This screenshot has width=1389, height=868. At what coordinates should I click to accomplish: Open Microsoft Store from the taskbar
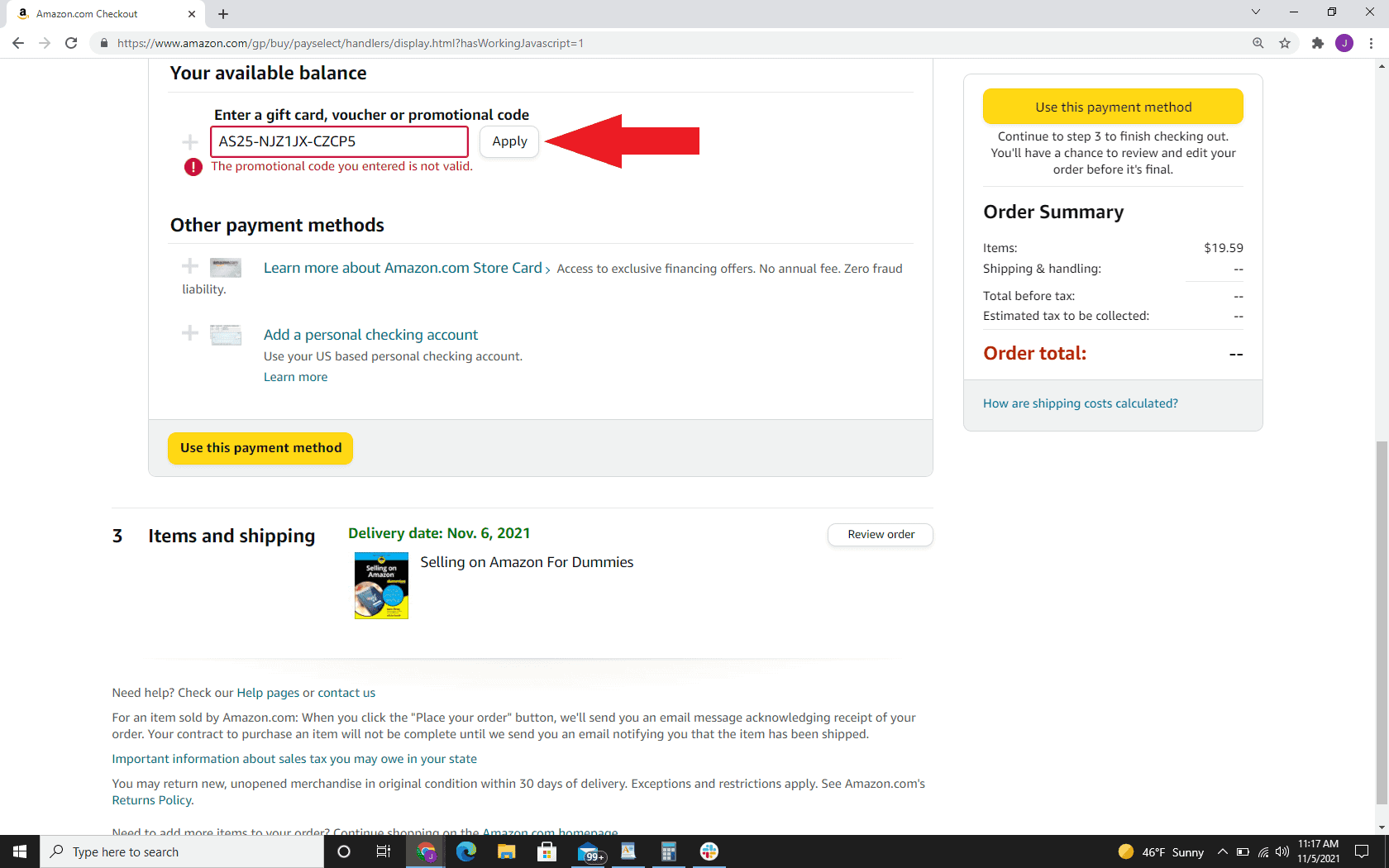coord(547,851)
